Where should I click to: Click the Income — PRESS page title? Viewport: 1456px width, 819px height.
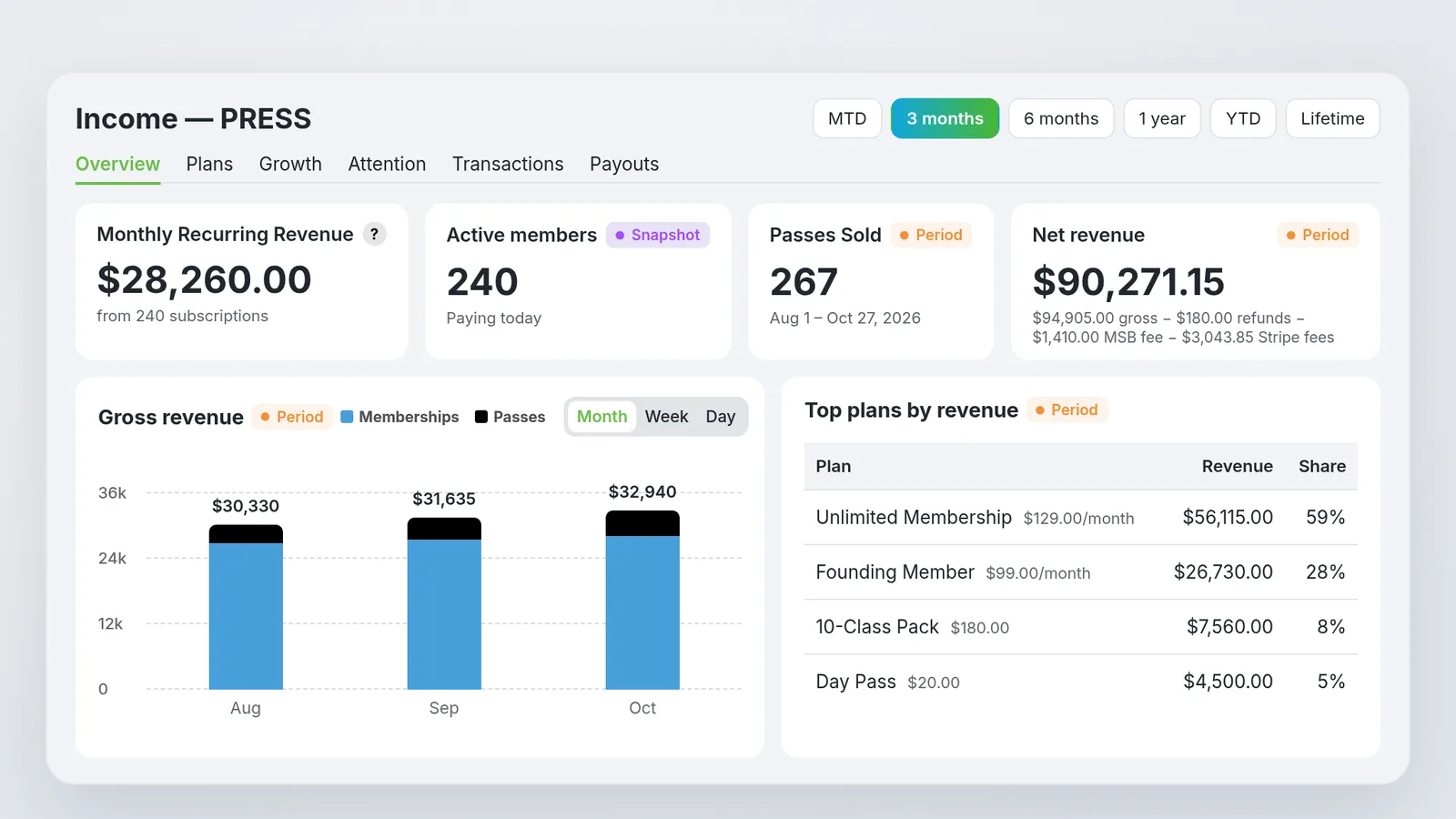click(193, 118)
